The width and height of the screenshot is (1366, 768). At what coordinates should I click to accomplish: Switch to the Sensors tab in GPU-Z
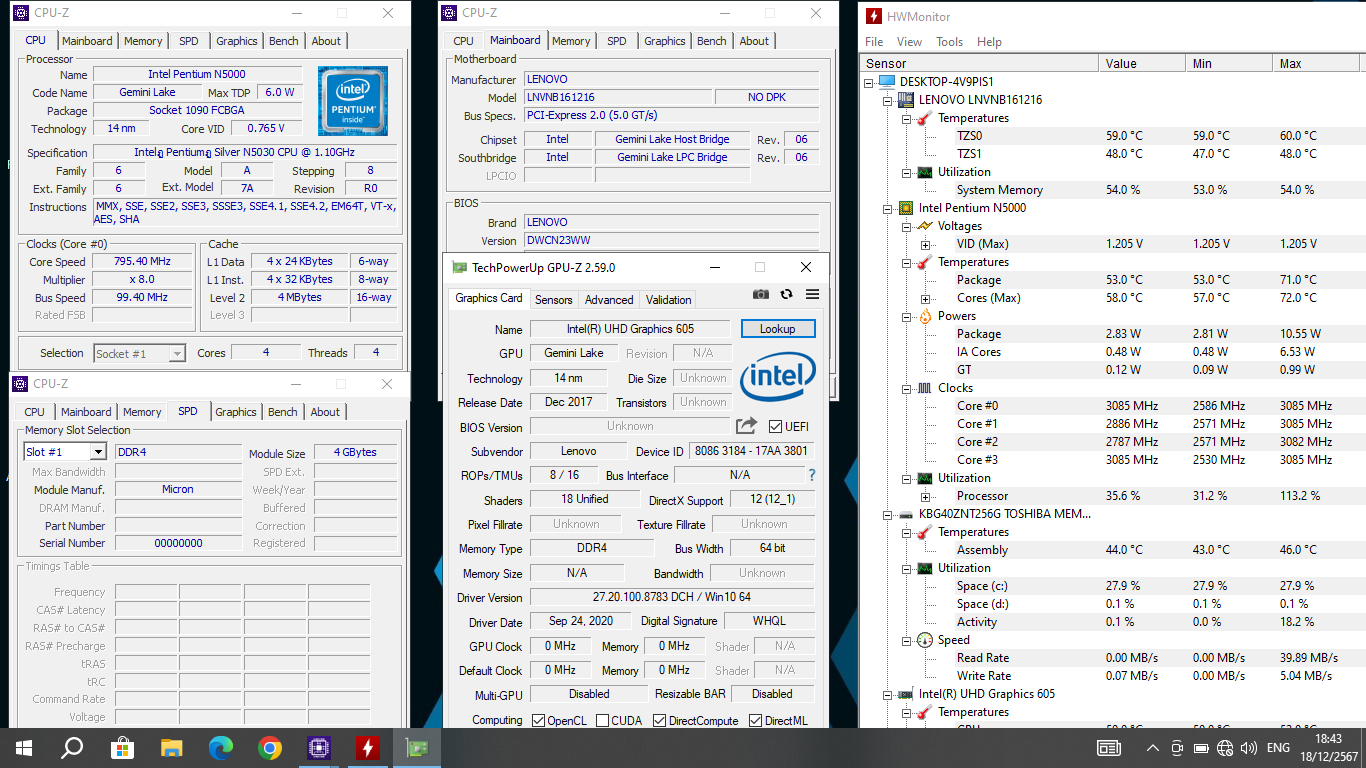(553, 300)
